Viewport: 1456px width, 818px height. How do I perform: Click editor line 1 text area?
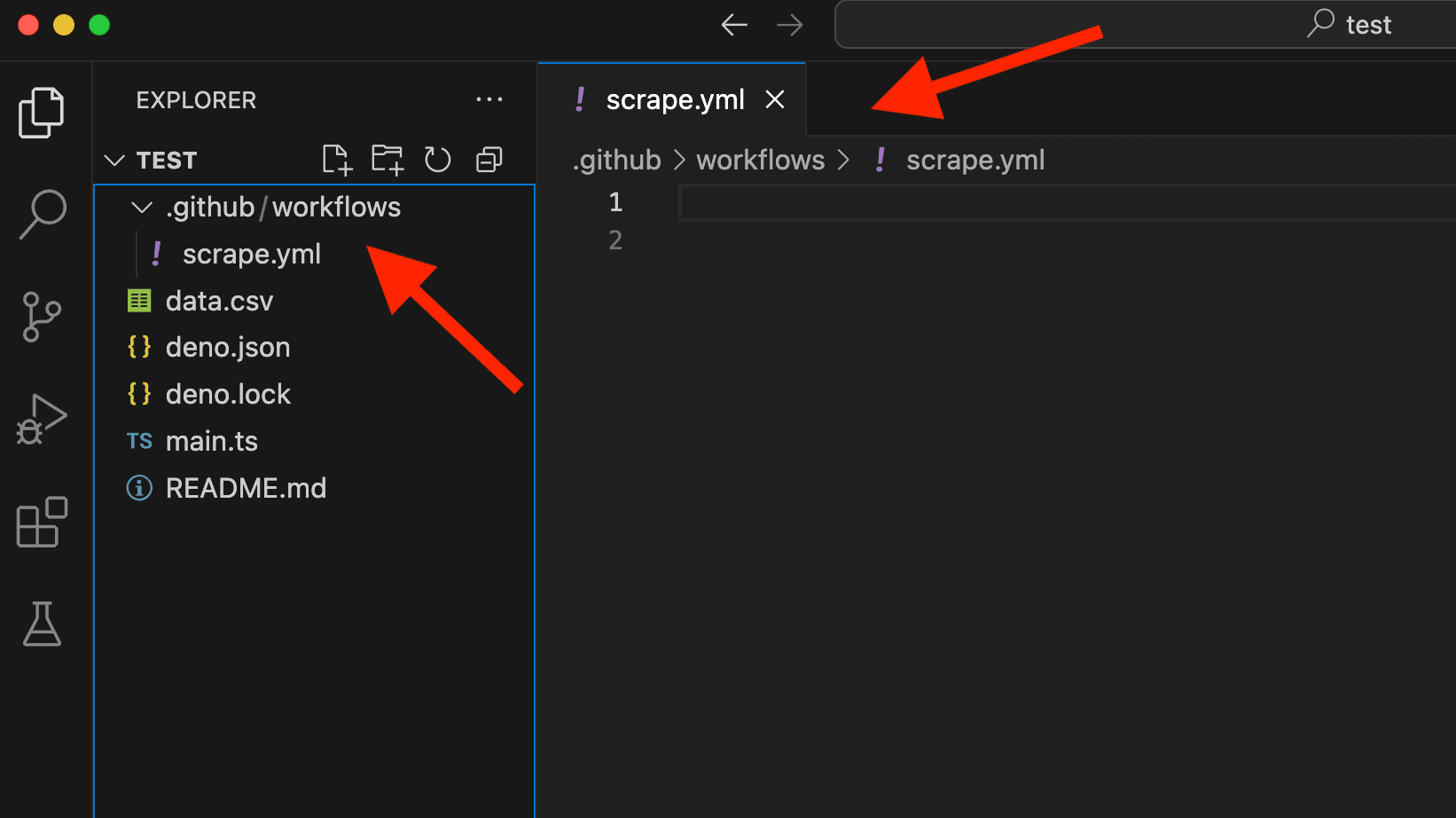point(1067,202)
